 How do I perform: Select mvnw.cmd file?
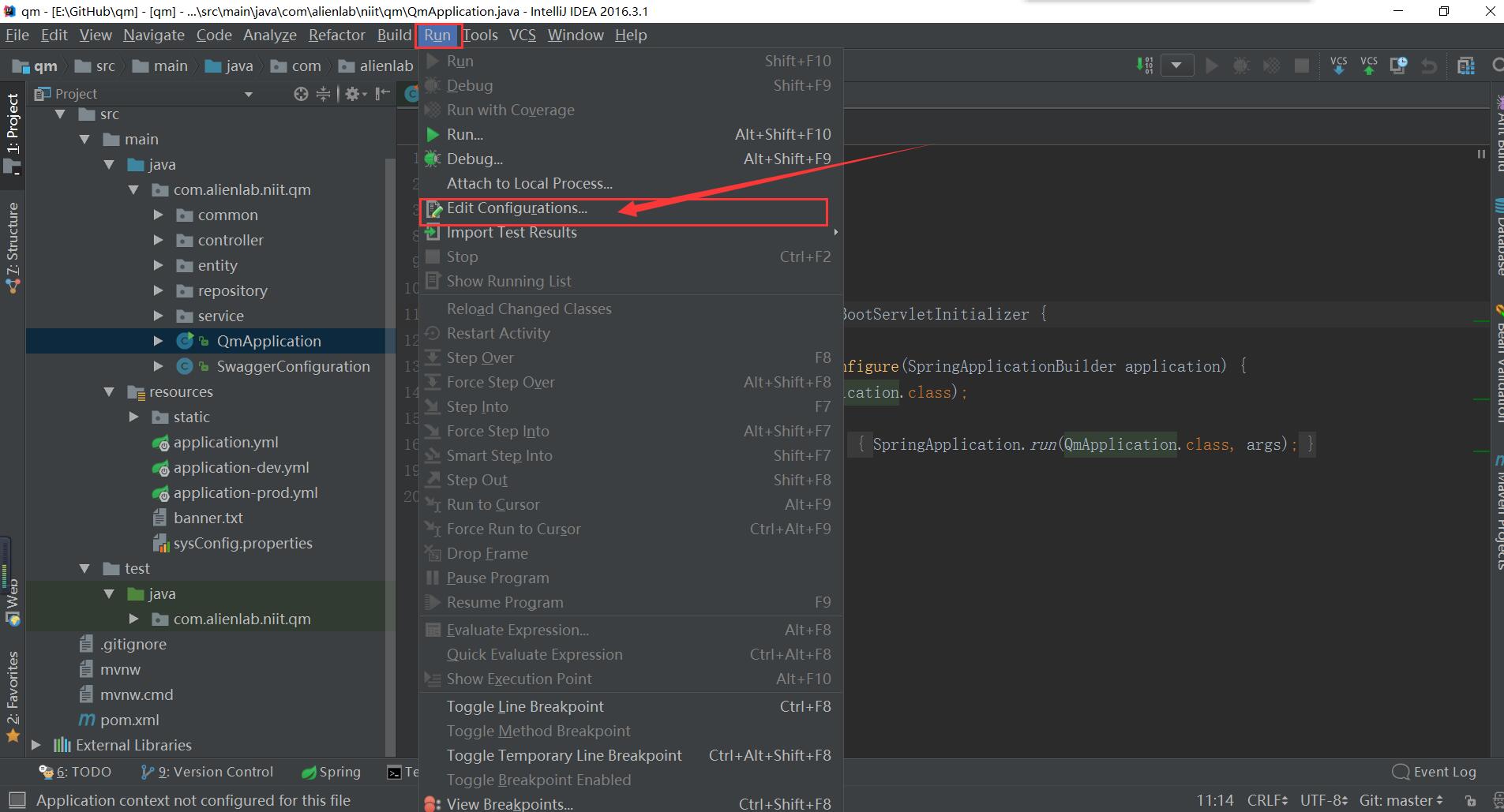137,695
